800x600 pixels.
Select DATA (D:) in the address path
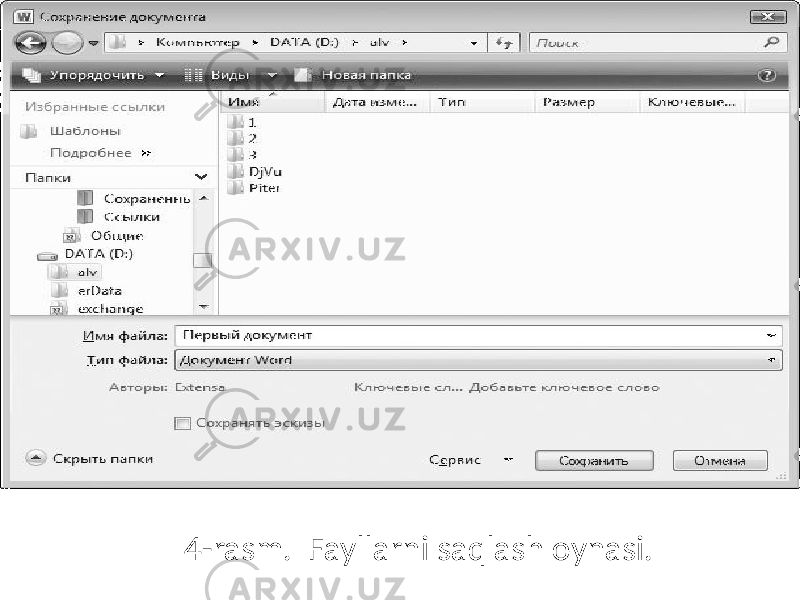pyautogui.click(x=304, y=42)
